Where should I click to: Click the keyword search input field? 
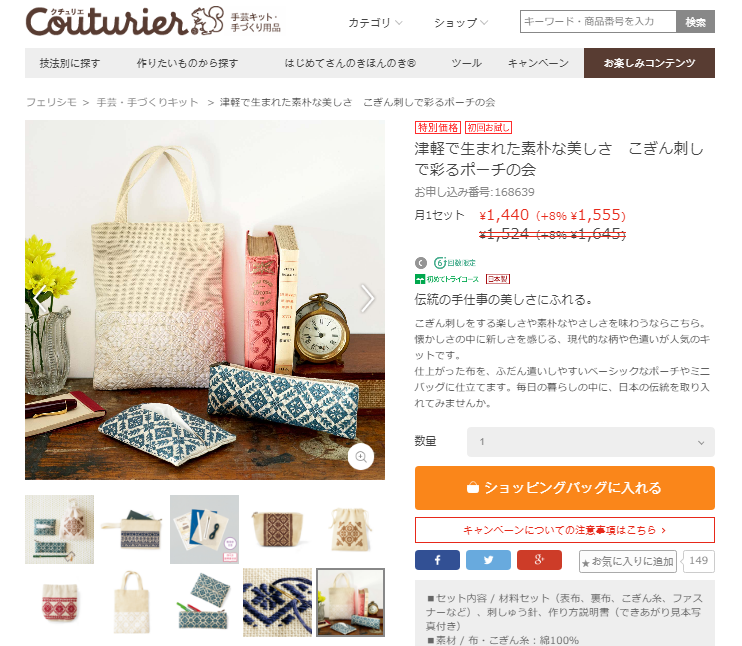[x=598, y=22]
